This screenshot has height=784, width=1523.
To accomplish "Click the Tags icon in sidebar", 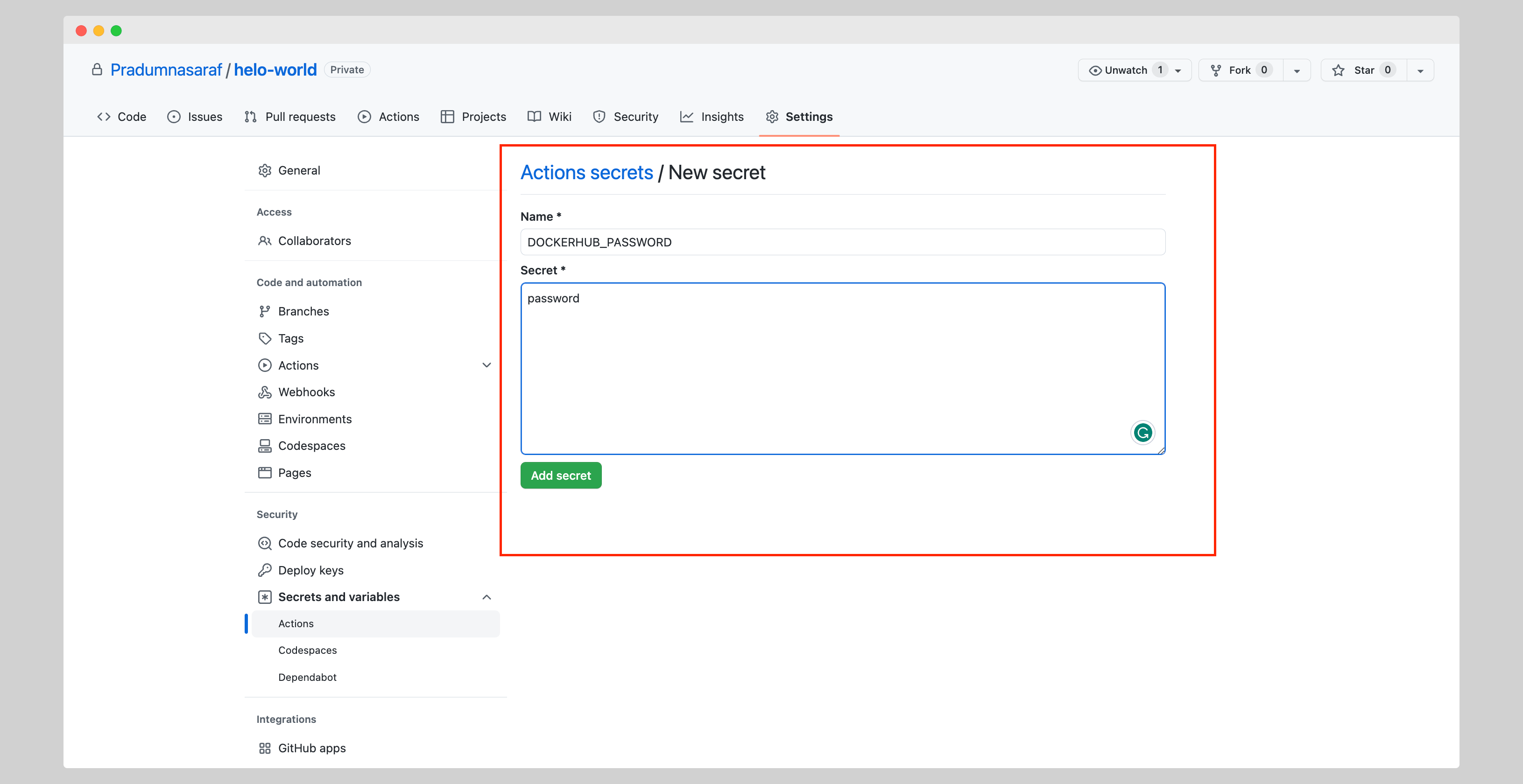I will pos(264,338).
